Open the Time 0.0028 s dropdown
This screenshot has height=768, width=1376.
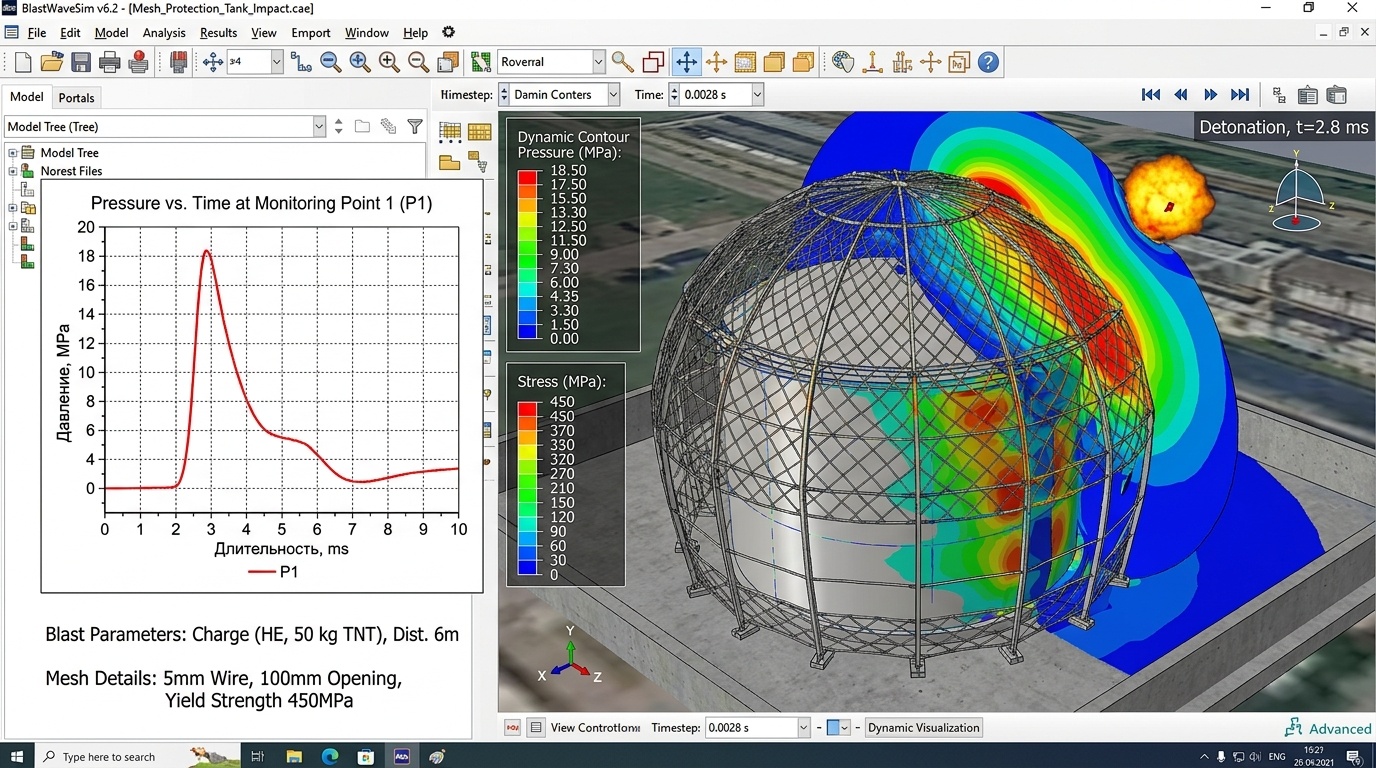coord(757,95)
